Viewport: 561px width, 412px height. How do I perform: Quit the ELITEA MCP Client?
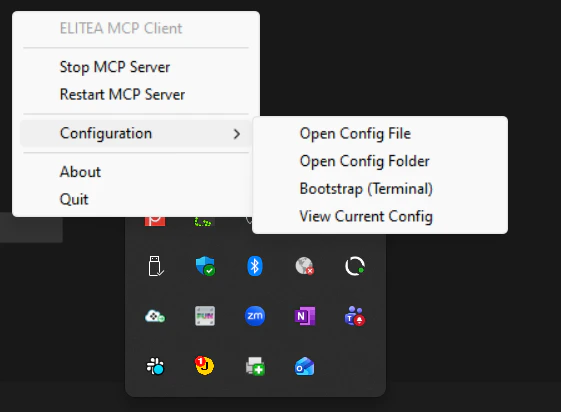[136, 199]
